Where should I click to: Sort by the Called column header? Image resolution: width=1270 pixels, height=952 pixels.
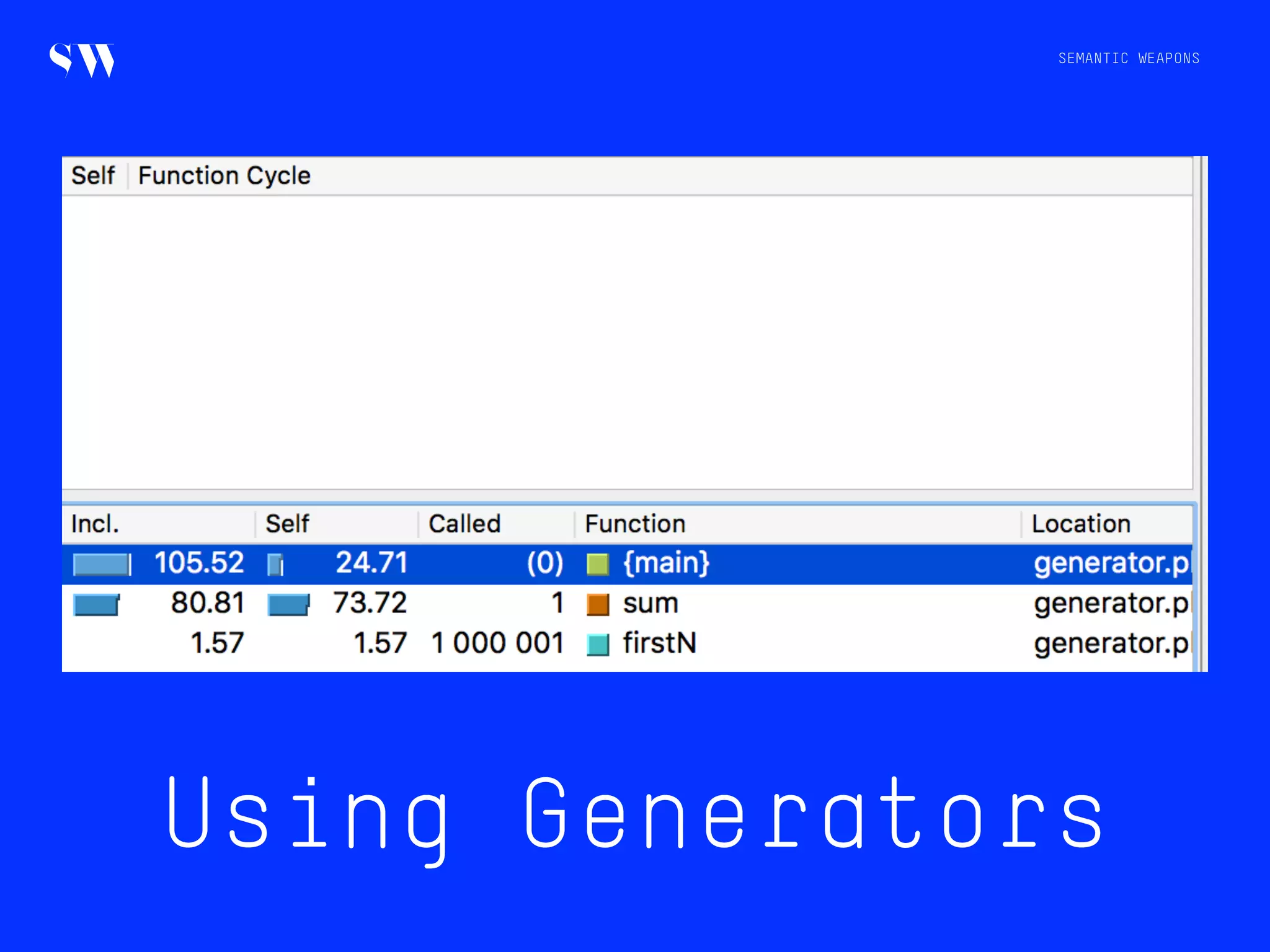pyautogui.click(x=496, y=524)
